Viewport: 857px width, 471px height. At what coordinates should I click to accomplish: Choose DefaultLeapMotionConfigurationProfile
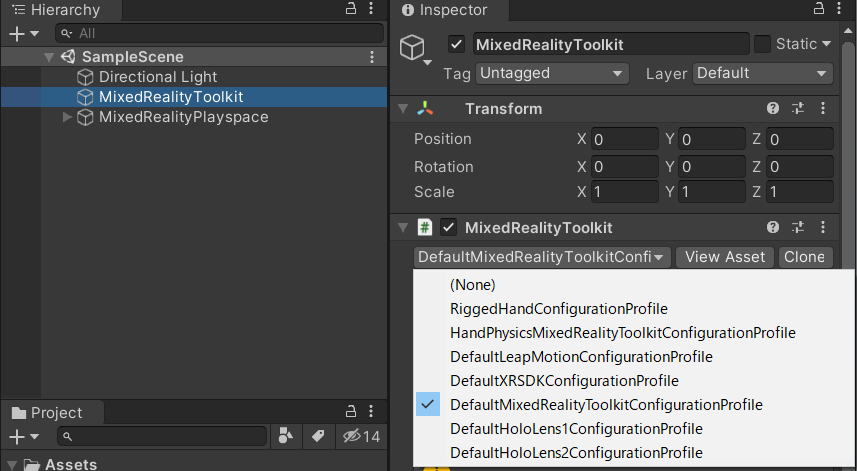click(635, 357)
